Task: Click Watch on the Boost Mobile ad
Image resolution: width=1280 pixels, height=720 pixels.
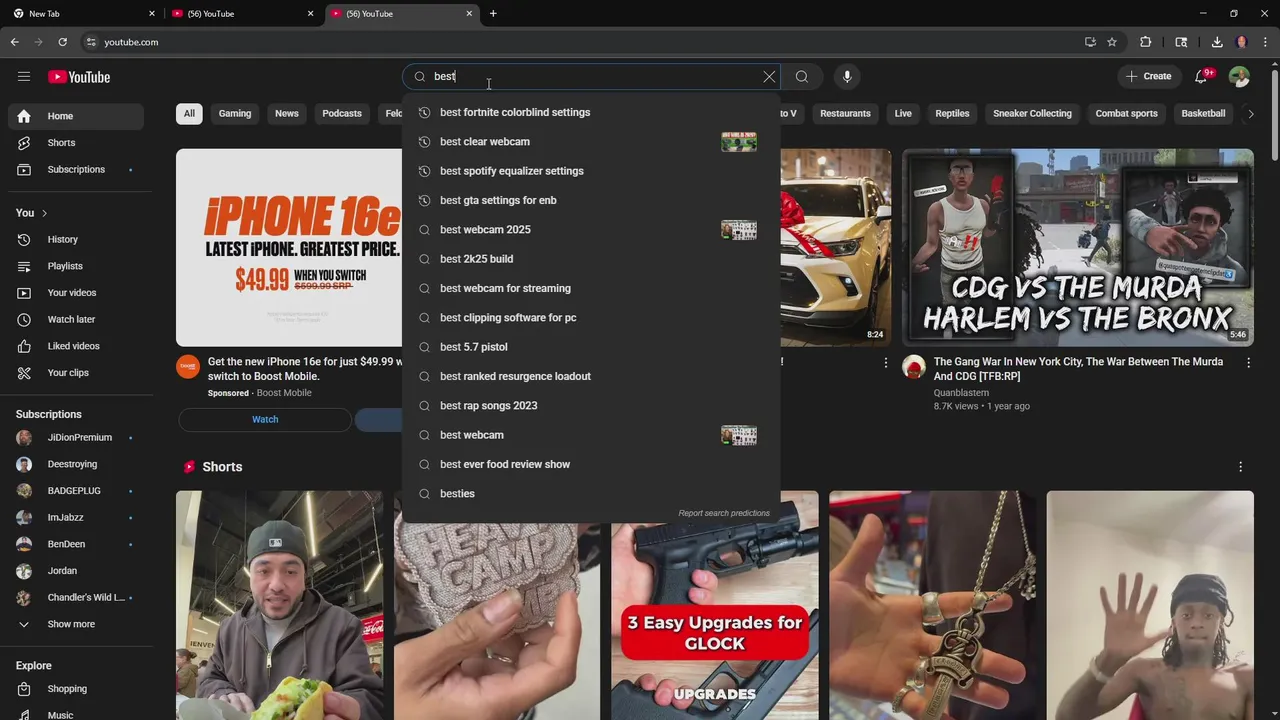Action: pos(265,419)
